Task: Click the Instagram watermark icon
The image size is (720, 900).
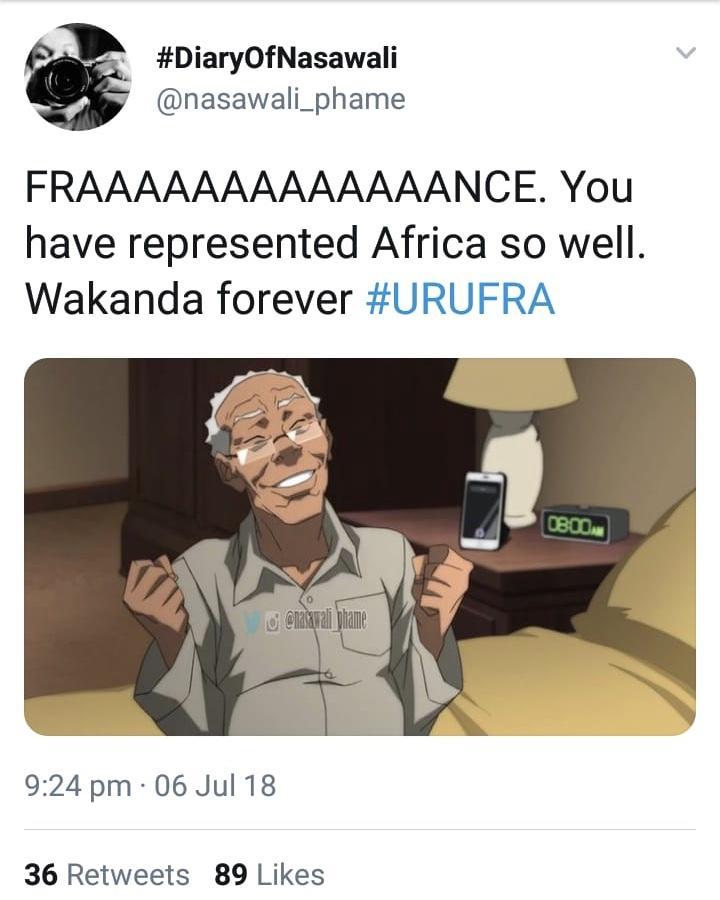Action: [274, 622]
